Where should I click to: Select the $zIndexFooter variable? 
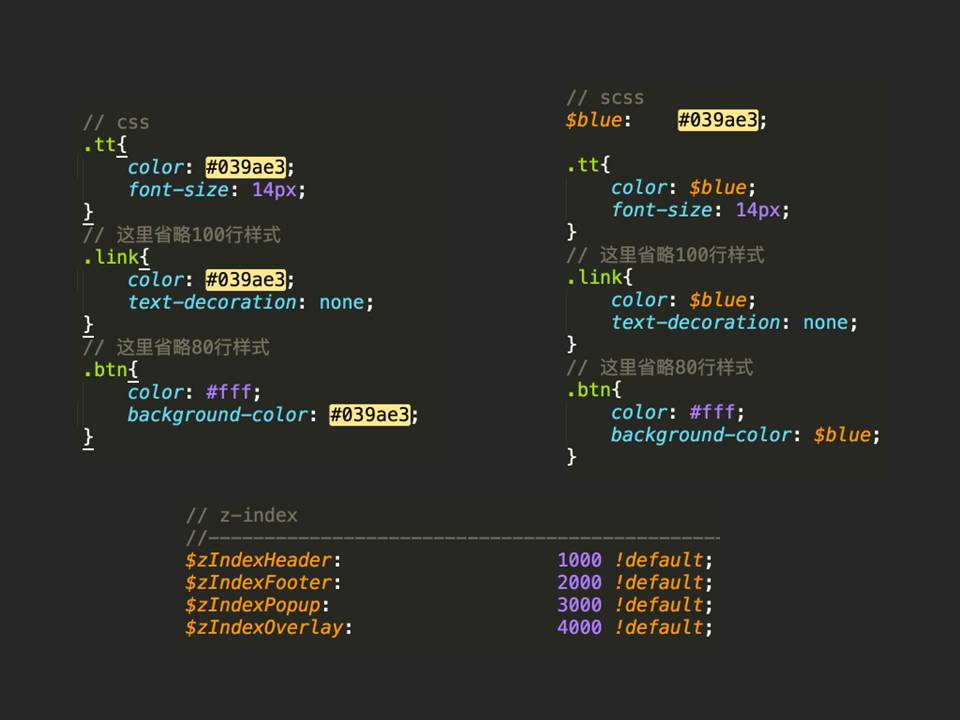point(258,582)
